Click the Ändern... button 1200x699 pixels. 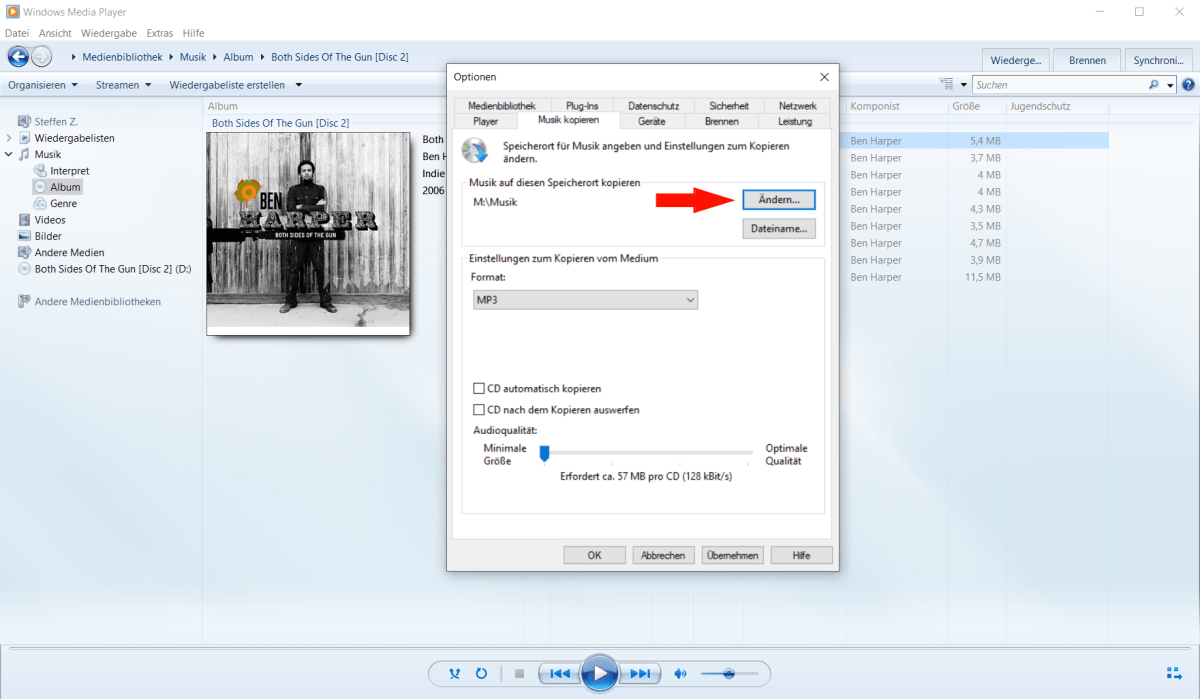pyautogui.click(x=779, y=200)
